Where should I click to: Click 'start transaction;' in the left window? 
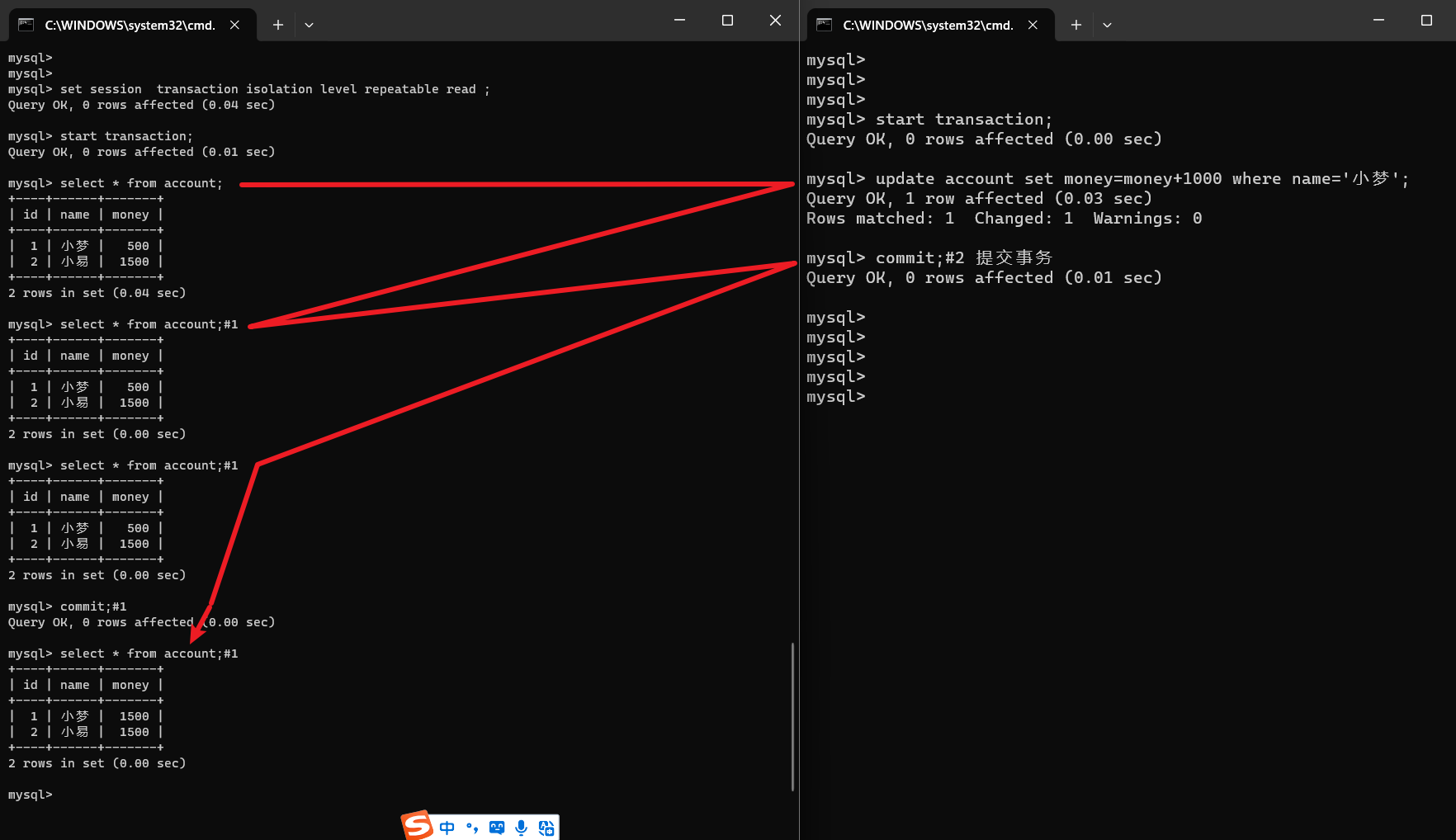coord(126,136)
